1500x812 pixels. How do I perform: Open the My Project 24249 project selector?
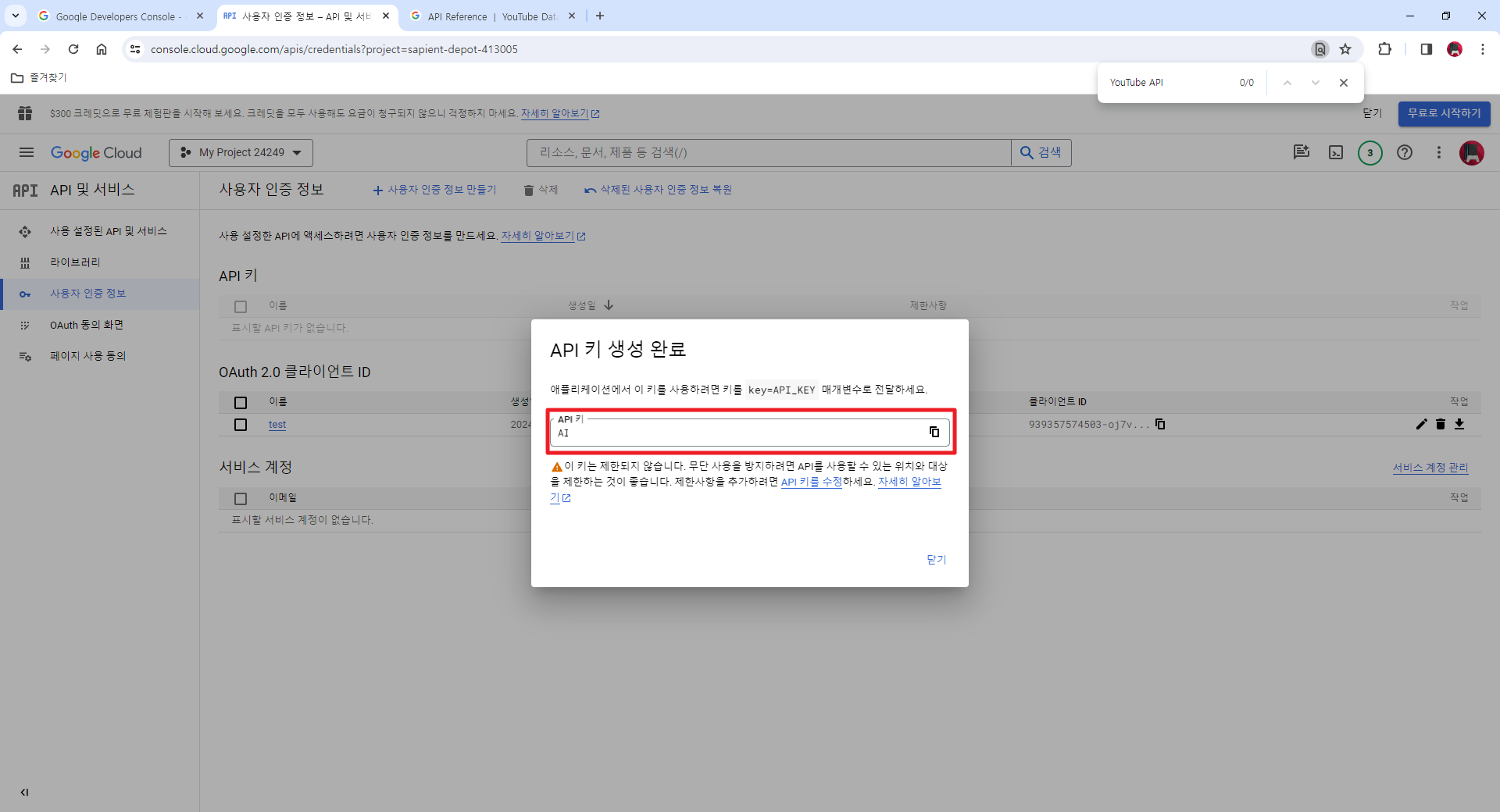(x=240, y=152)
